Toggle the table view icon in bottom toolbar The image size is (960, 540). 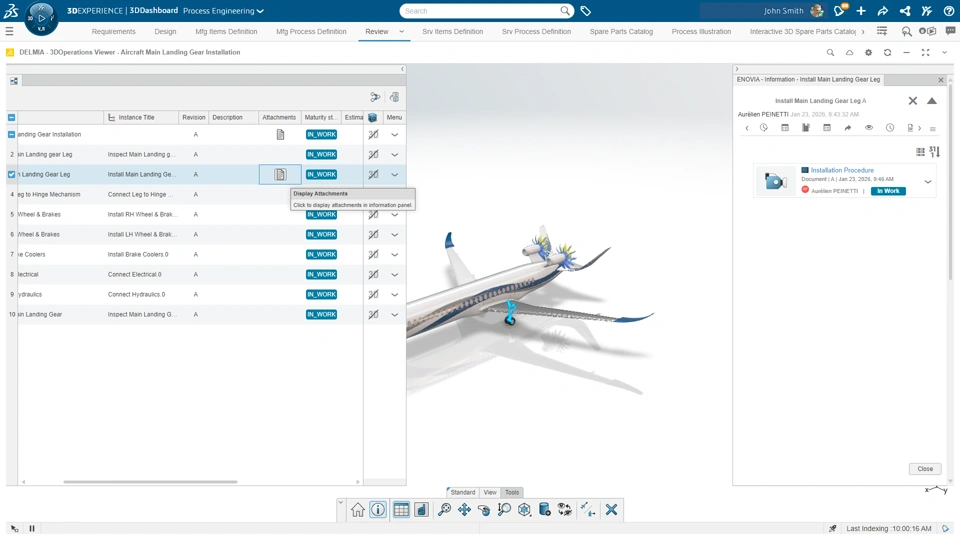pyautogui.click(x=401, y=509)
